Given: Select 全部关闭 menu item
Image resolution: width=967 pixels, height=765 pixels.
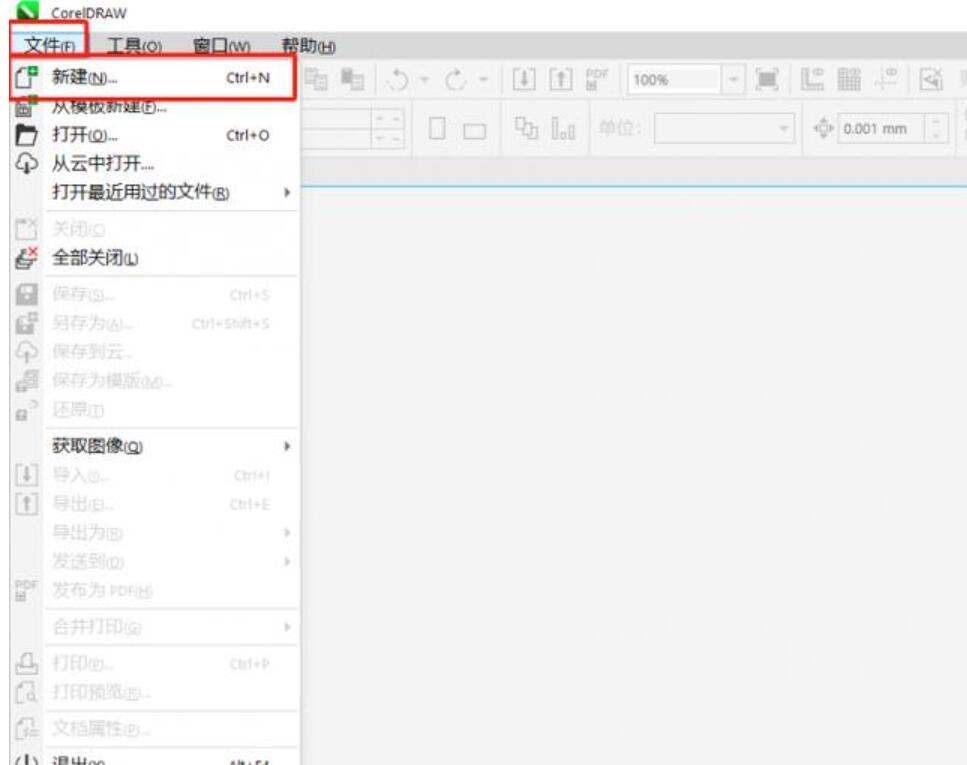Looking at the screenshot, I should pyautogui.click(x=154, y=257).
